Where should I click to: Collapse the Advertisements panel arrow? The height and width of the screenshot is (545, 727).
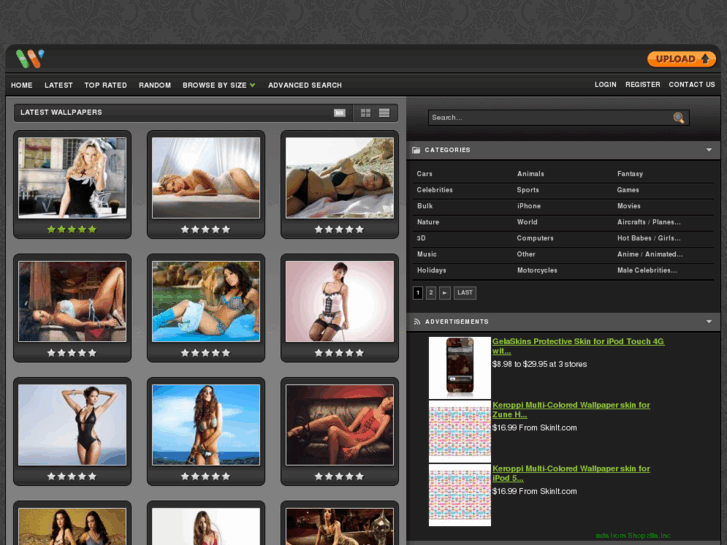pyautogui.click(x=709, y=321)
